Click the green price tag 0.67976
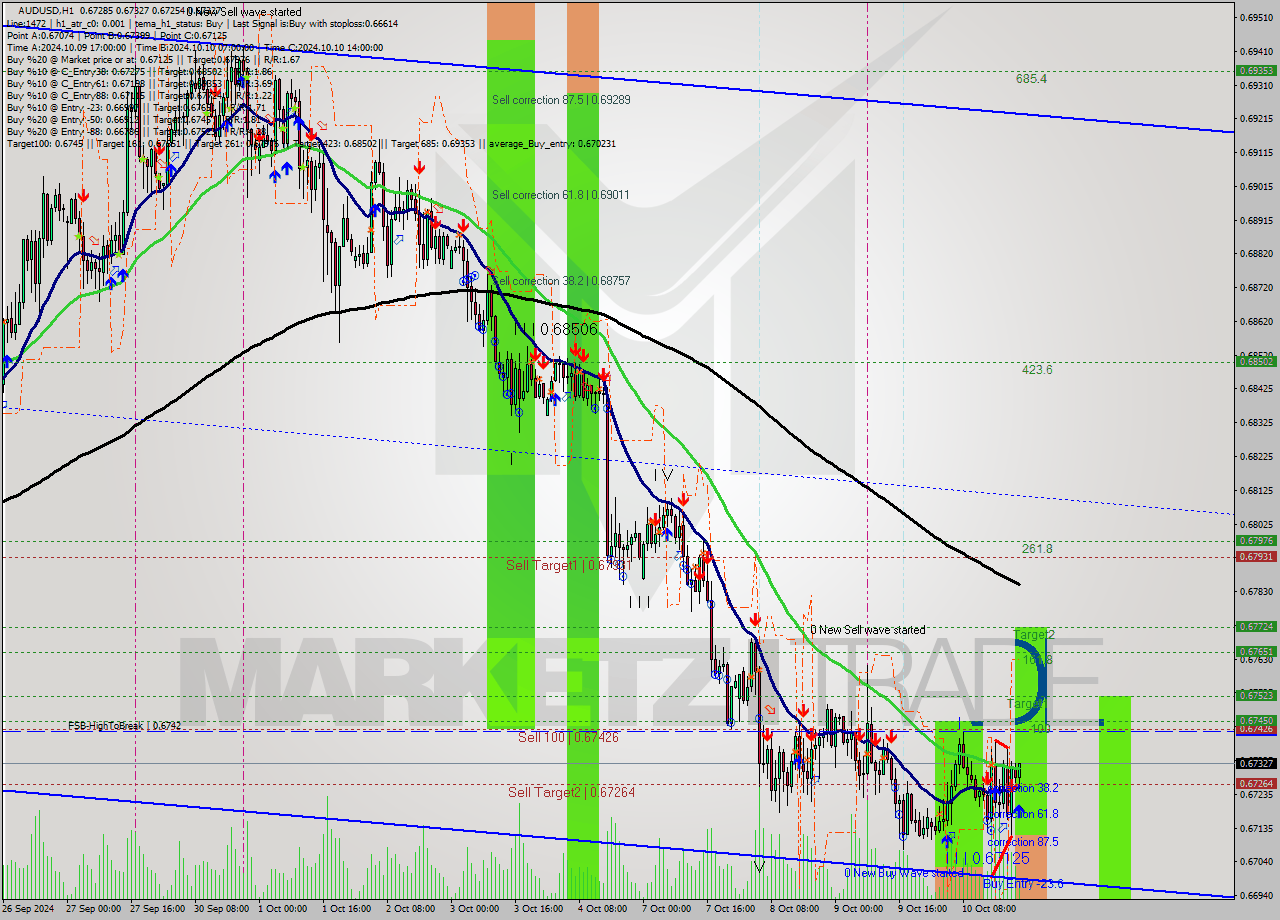1280x920 pixels. (x=1255, y=541)
